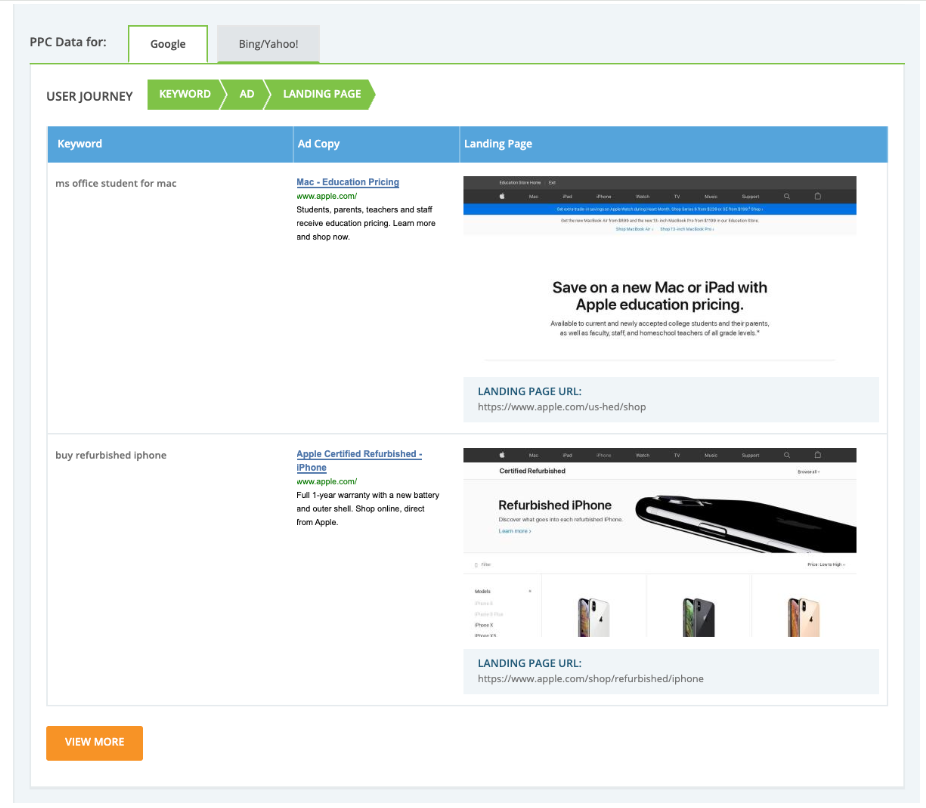926x808 pixels.
Task: Click the search icon in education pricing preview
Action: [x=787, y=197]
